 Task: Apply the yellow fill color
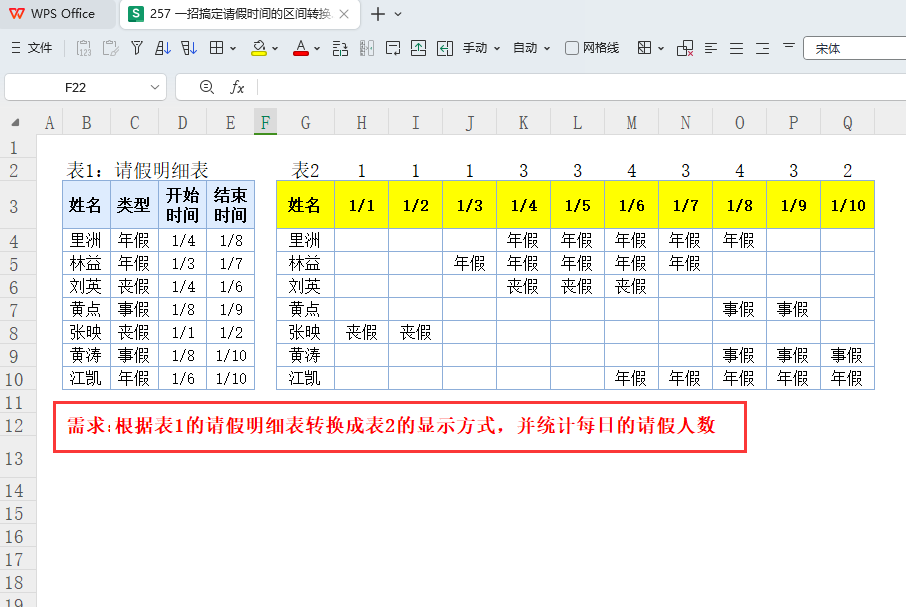(259, 48)
